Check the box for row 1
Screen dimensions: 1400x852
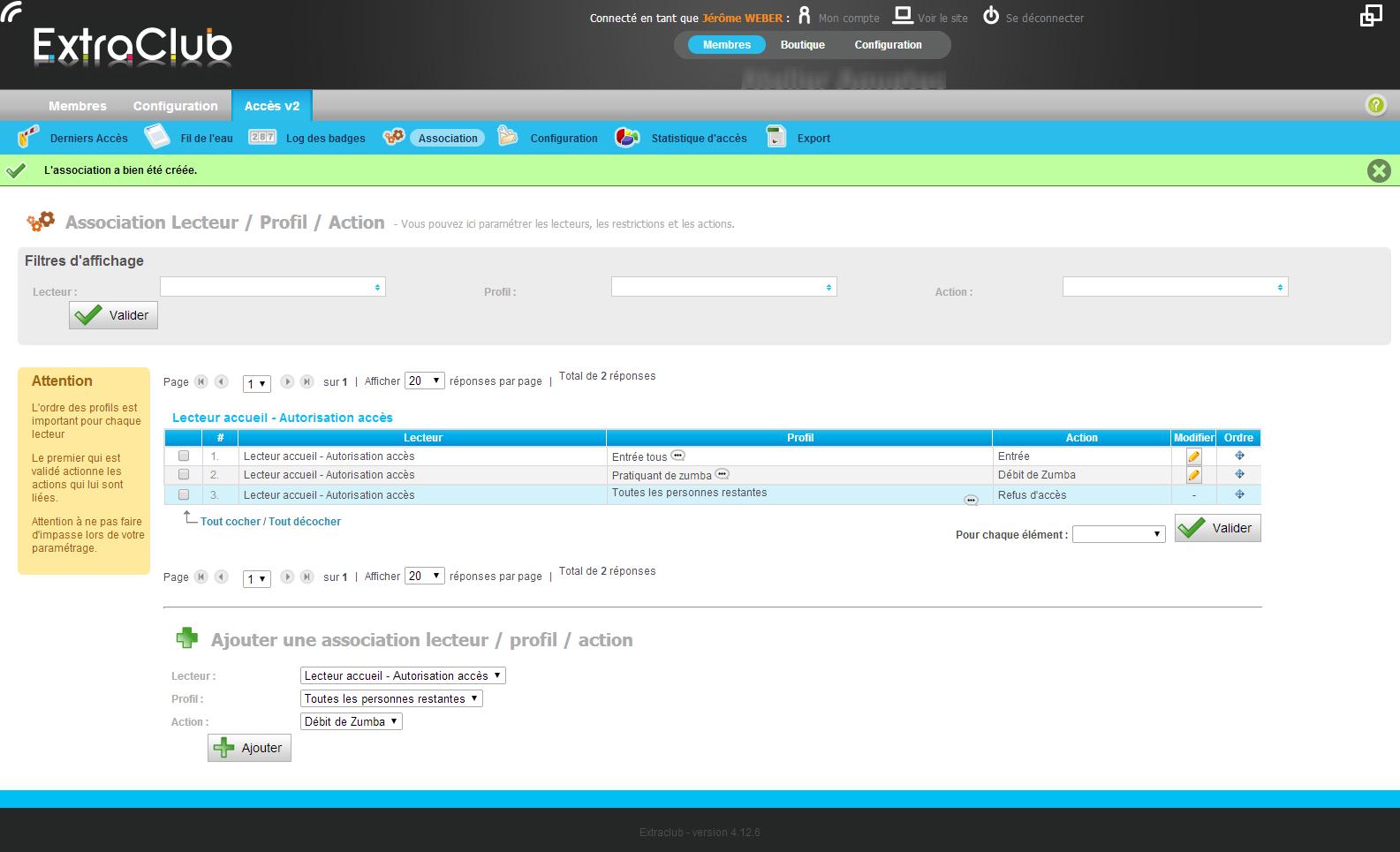click(184, 456)
